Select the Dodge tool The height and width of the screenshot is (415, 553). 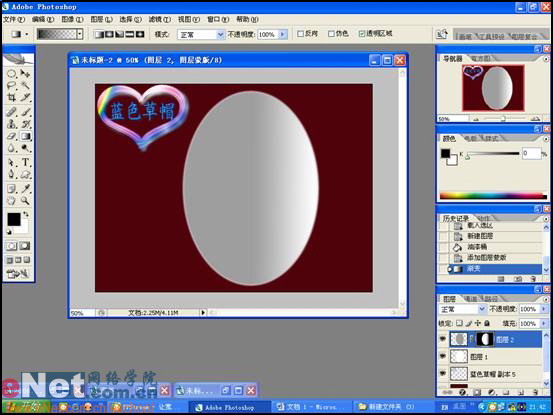tap(25, 148)
